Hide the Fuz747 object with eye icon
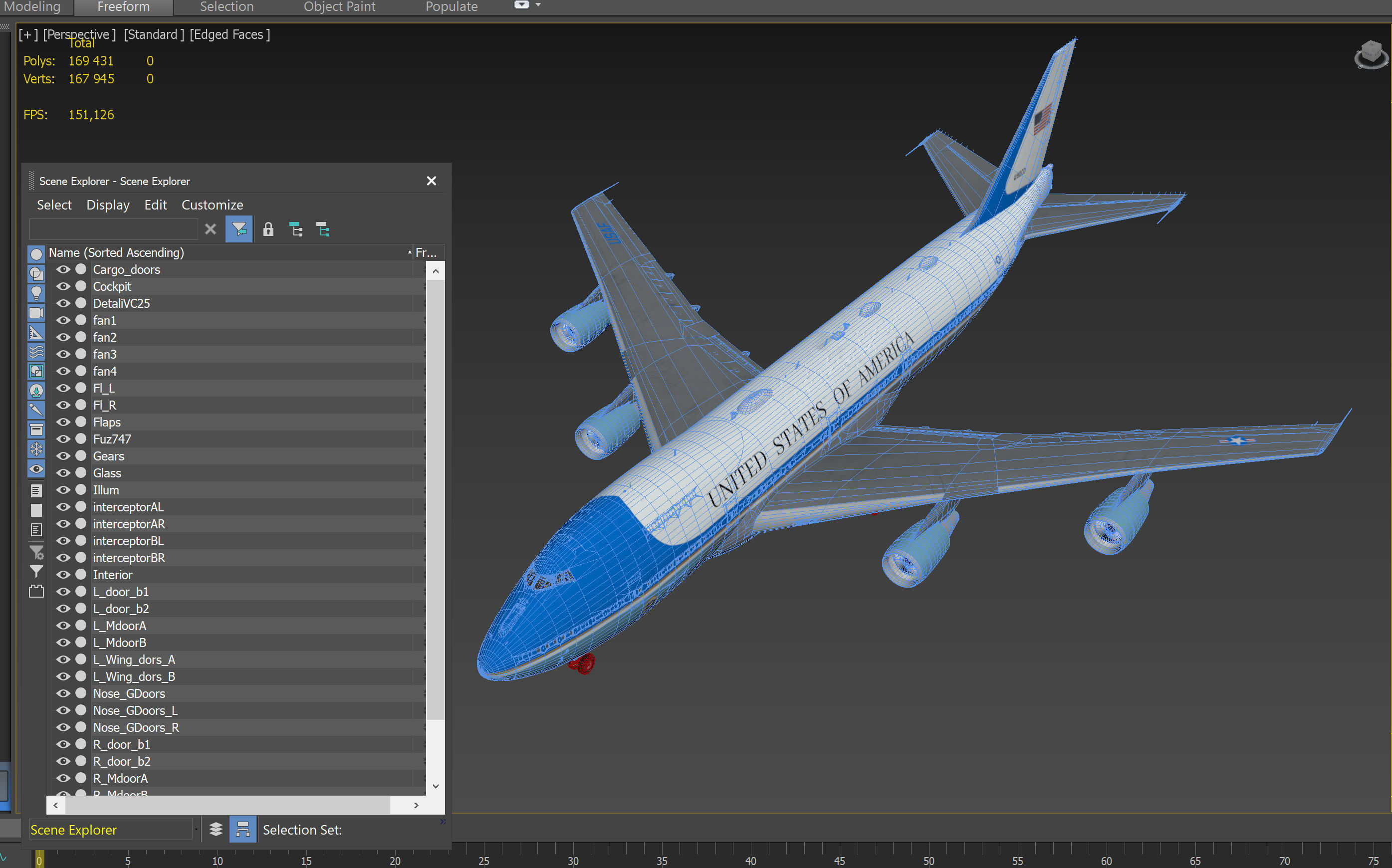 [x=62, y=439]
